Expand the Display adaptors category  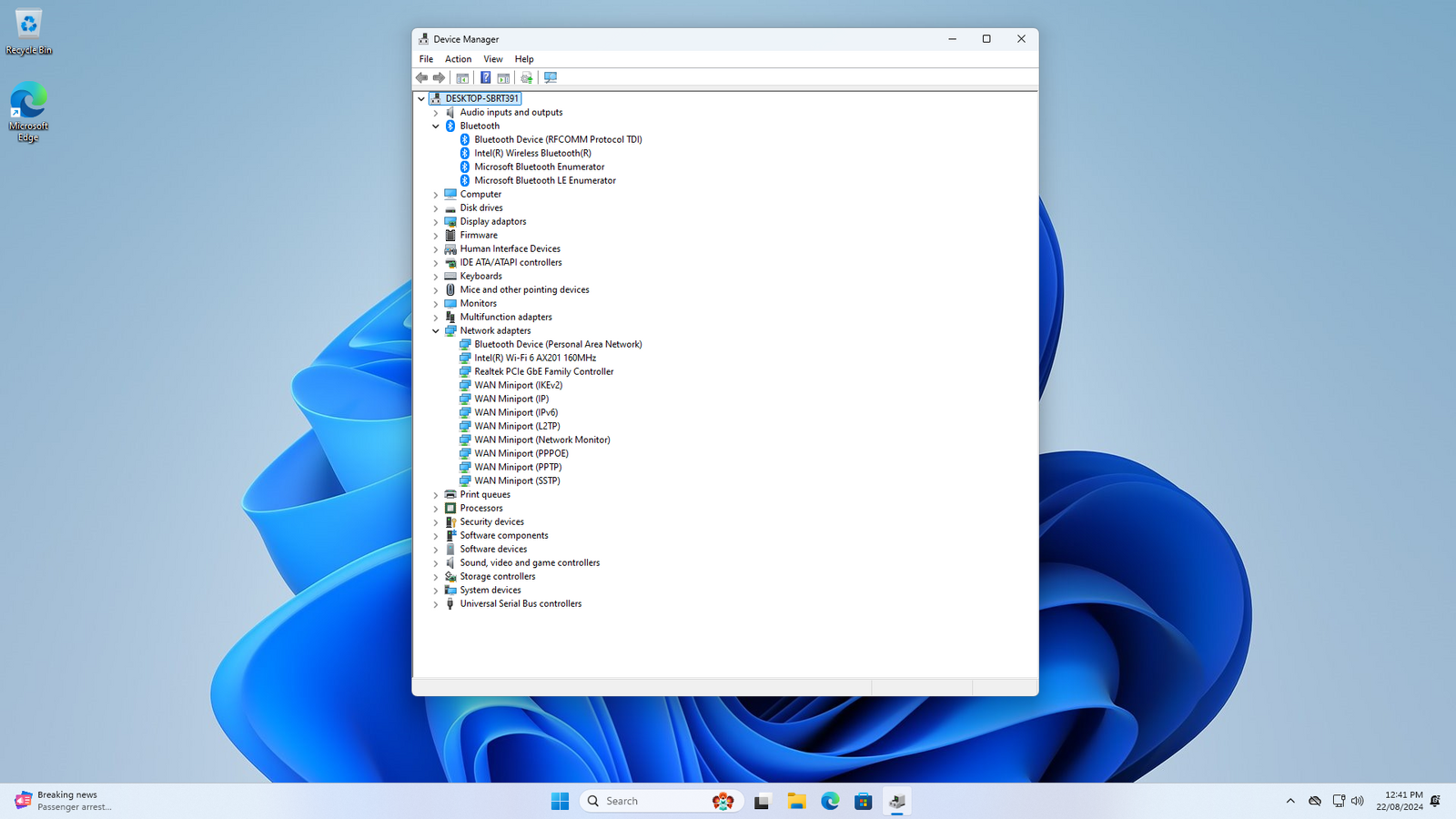436,221
